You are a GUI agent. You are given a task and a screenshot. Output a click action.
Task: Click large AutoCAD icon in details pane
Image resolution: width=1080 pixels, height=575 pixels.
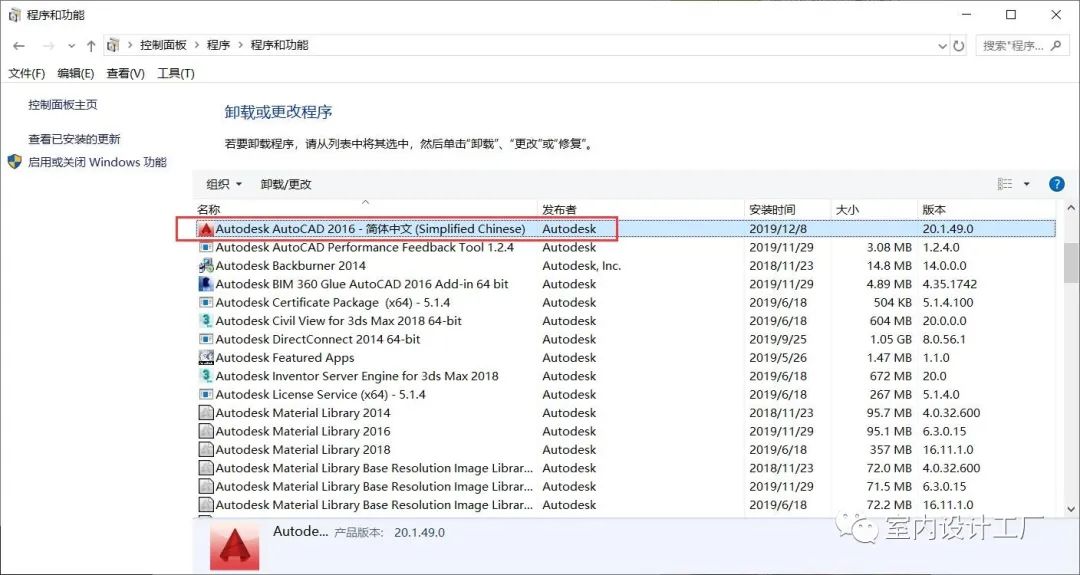click(x=235, y=546)
